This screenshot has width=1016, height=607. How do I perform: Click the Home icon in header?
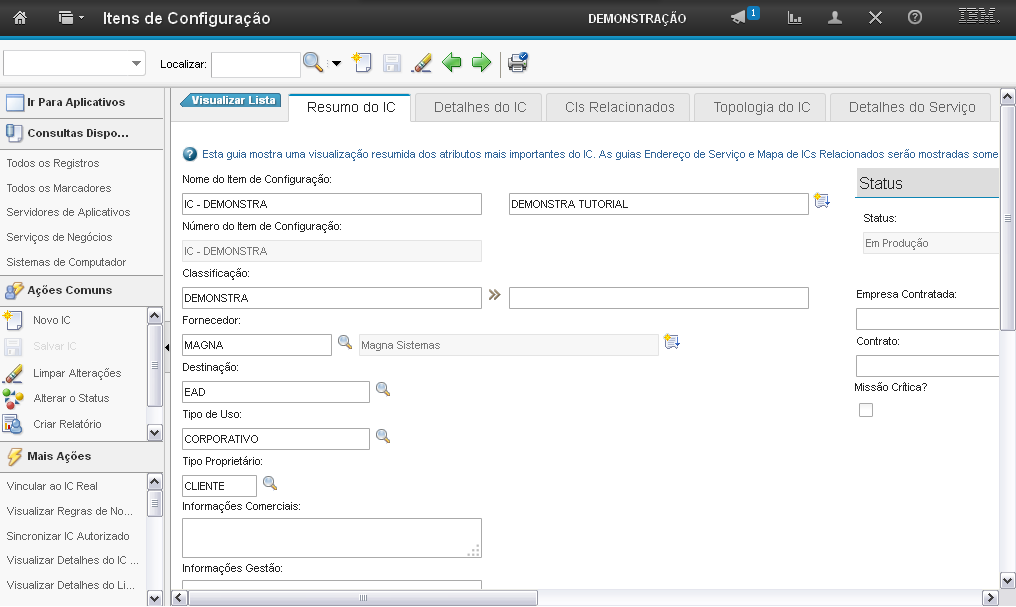19,18
